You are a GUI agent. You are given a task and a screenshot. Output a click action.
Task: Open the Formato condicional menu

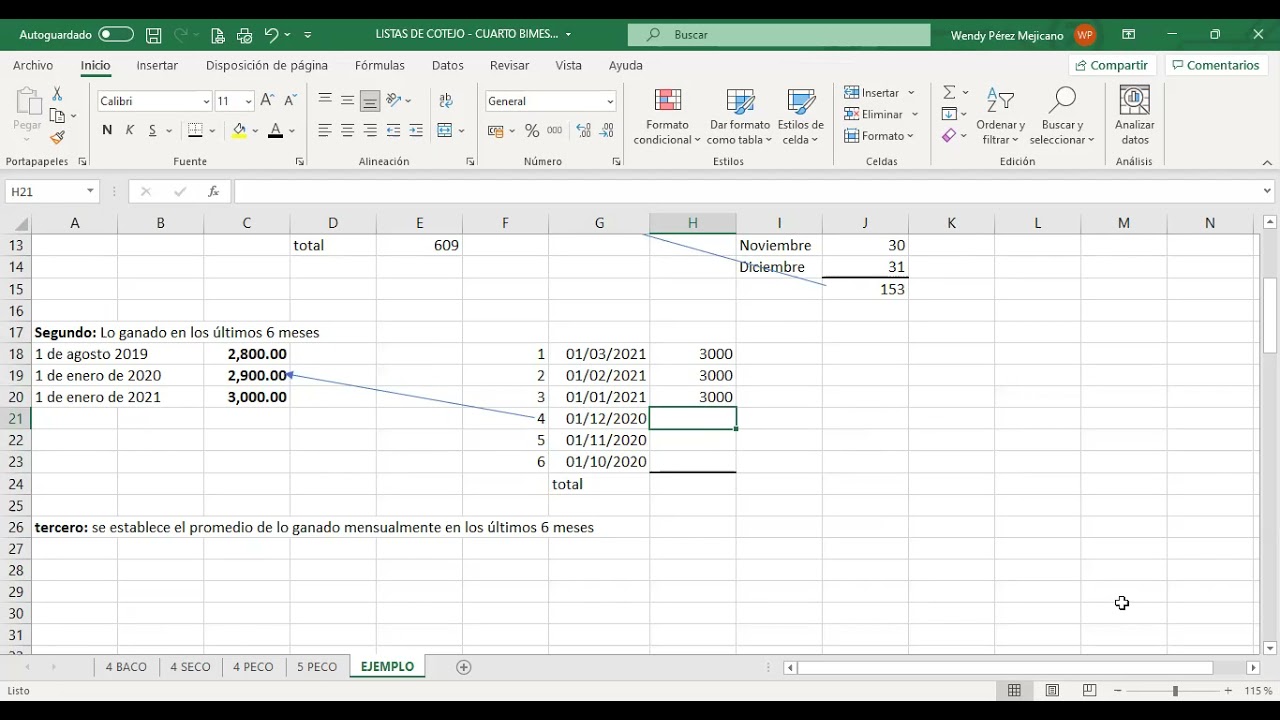[x=667, y=117]
